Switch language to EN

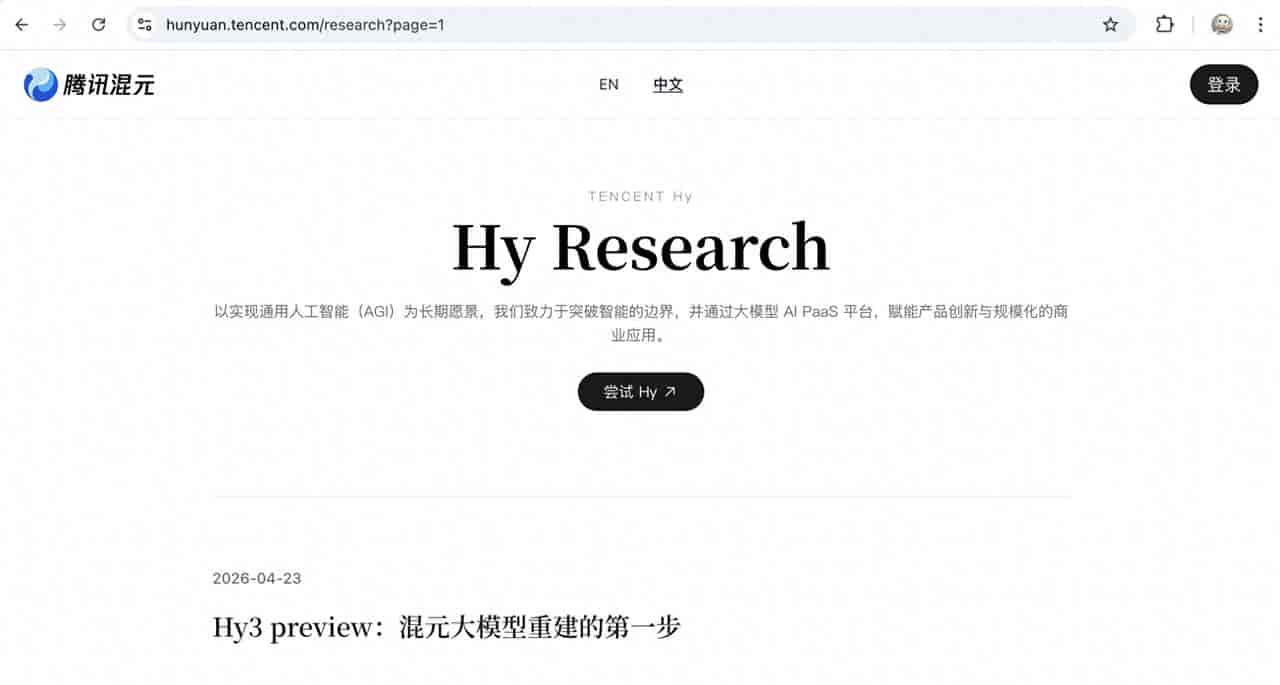tap(608, 85)
